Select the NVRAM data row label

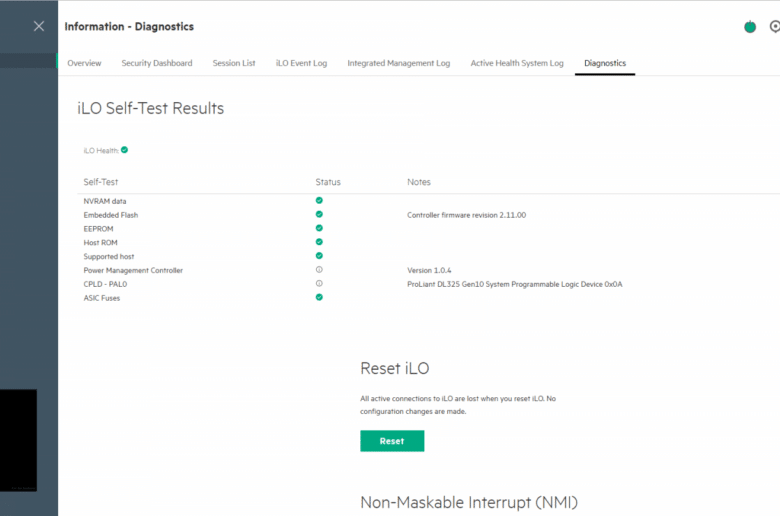105,201
